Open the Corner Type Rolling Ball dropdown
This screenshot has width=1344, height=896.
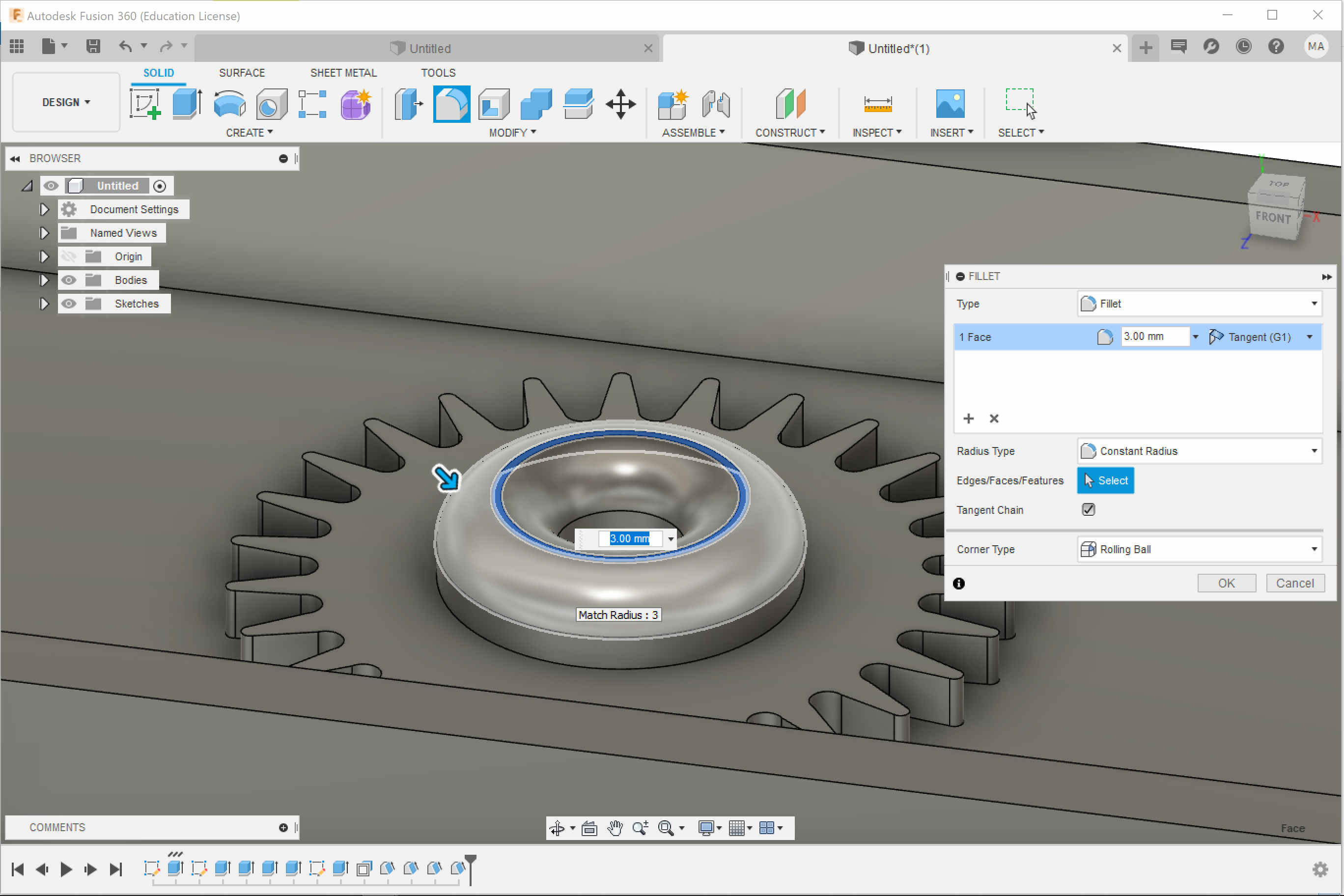(x=1200, y=549)
